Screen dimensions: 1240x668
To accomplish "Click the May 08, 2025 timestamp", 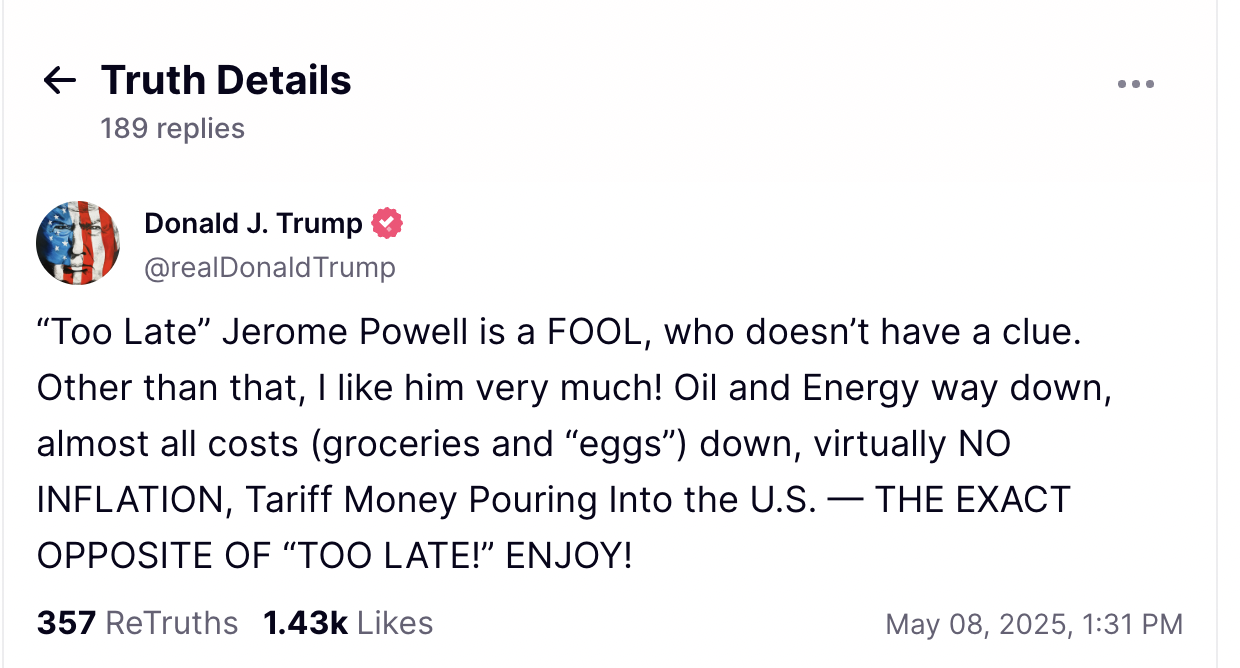I will (978, 625).
